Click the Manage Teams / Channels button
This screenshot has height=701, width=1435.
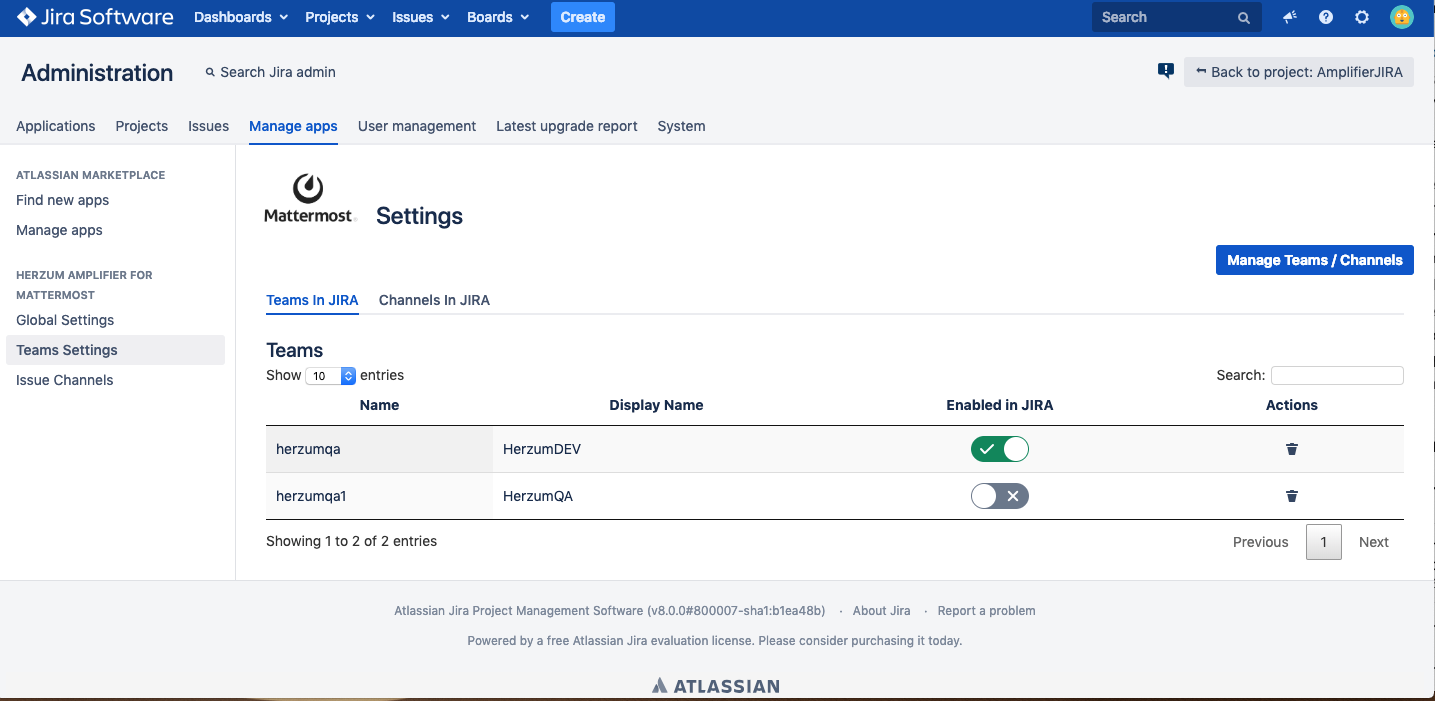click(x=1314, y=260)
